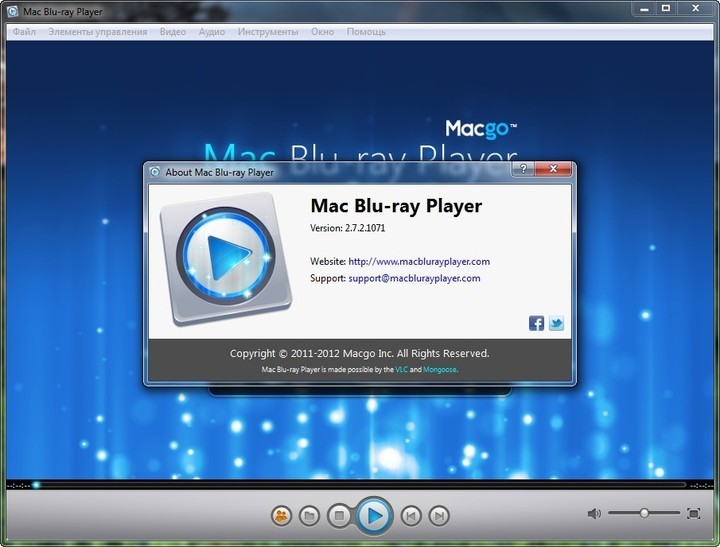This screenshot has width=720, height=547.
Task: Open the Facebook page icon
Action: click(x=537, y=323)
